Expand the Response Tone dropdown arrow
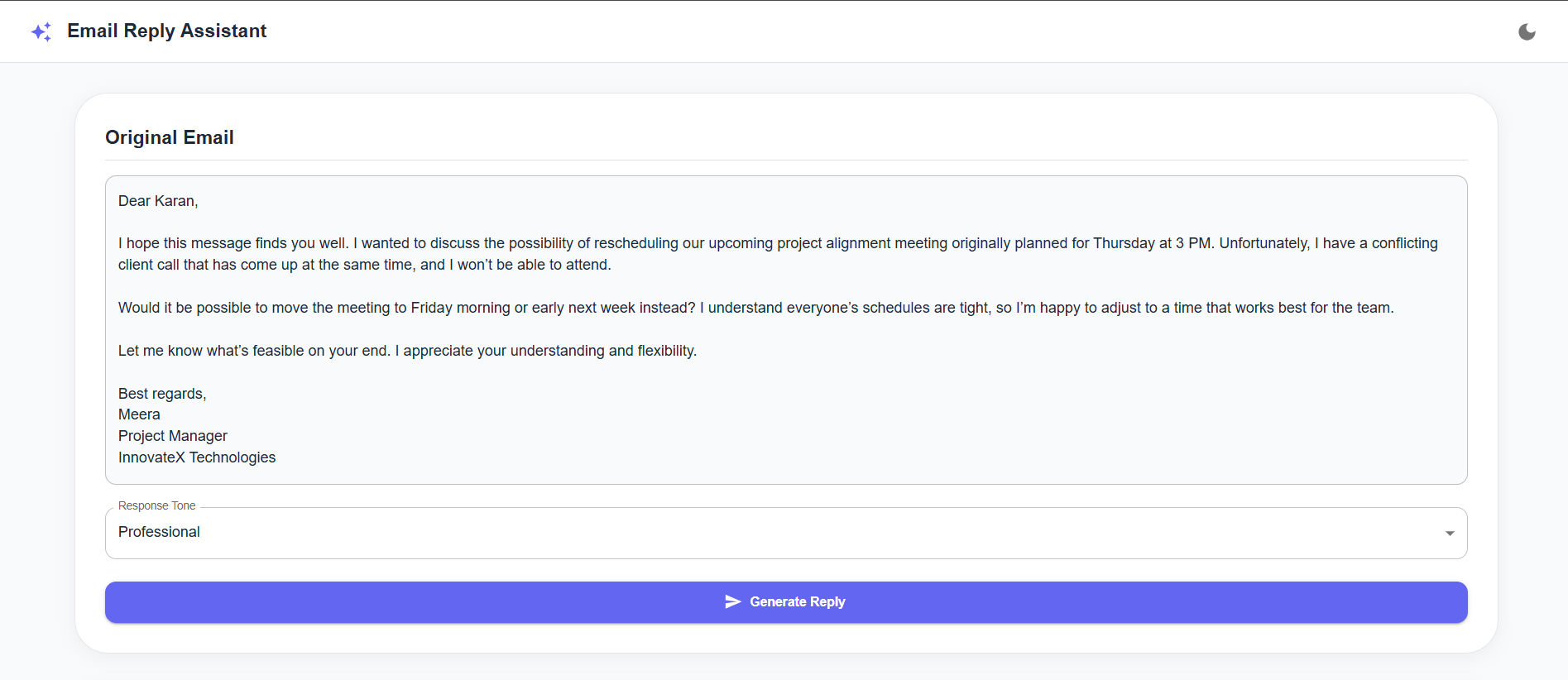The image size is (1568, 680). [1449, 534]
